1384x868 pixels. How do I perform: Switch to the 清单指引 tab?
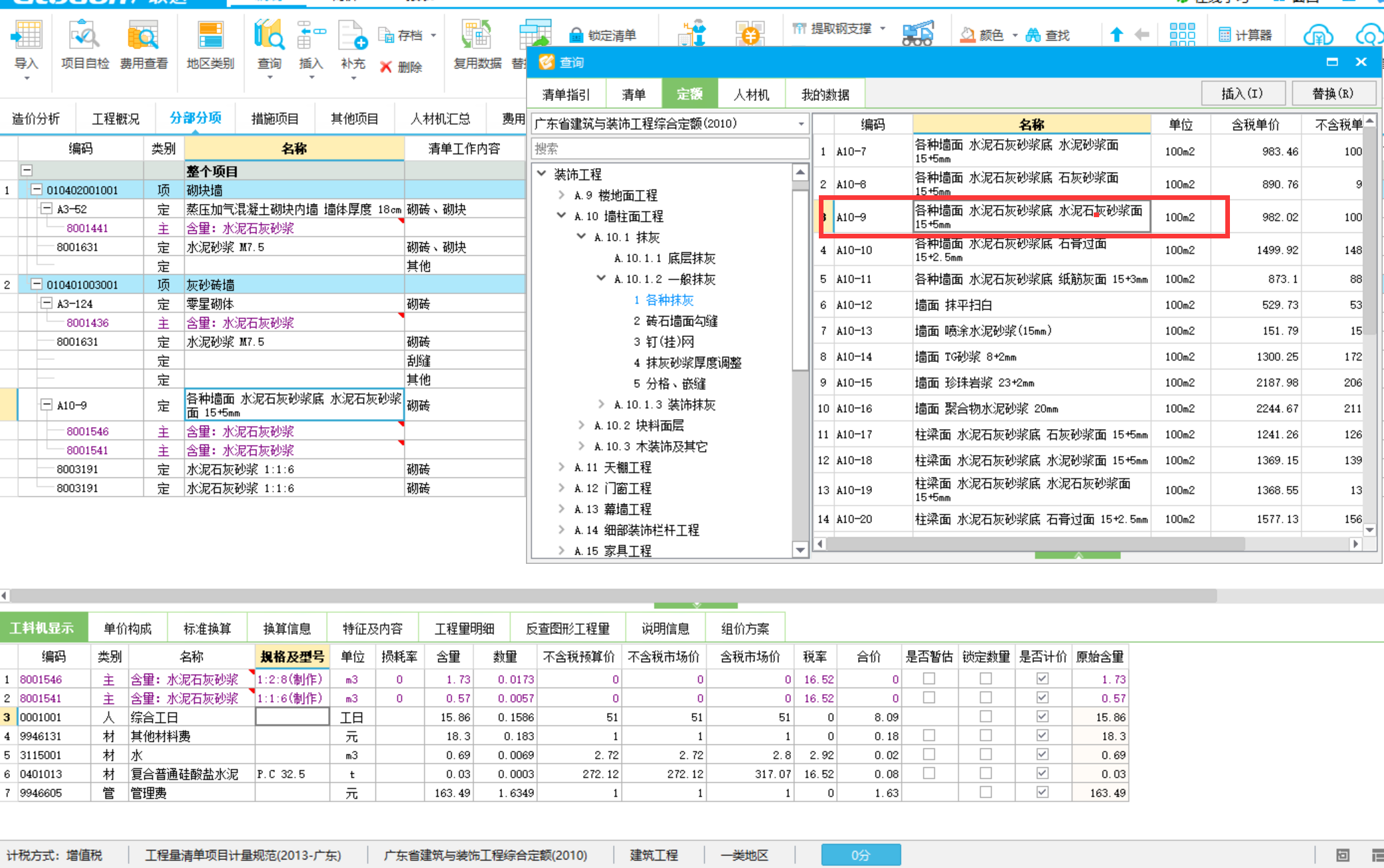point(565,94)
